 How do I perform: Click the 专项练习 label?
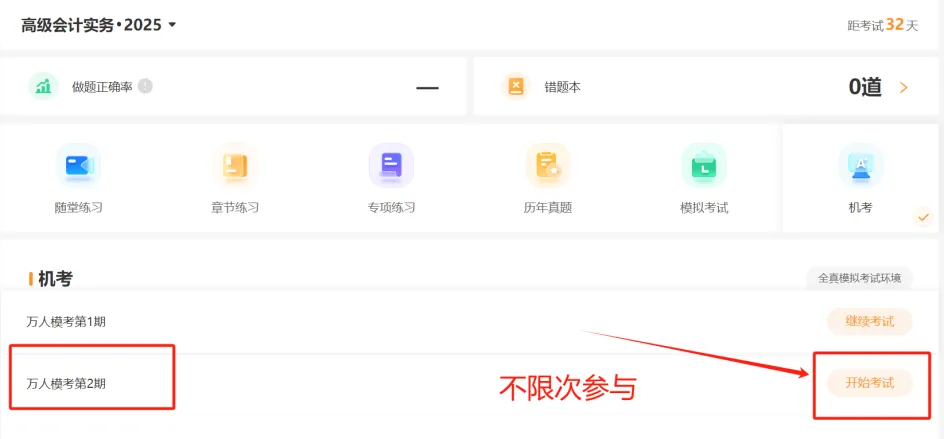click(x=391, y=208)
